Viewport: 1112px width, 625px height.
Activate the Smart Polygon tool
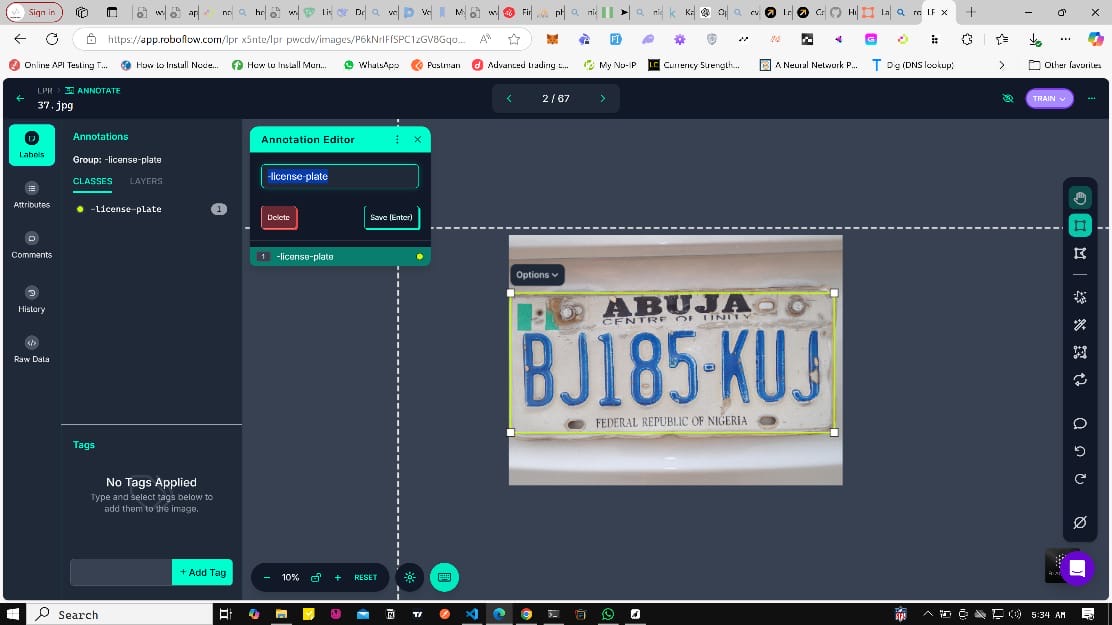(1080, 297)
